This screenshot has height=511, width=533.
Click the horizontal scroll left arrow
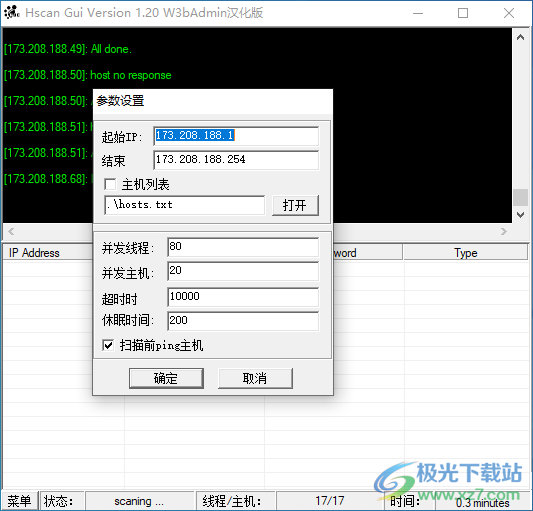11,232
